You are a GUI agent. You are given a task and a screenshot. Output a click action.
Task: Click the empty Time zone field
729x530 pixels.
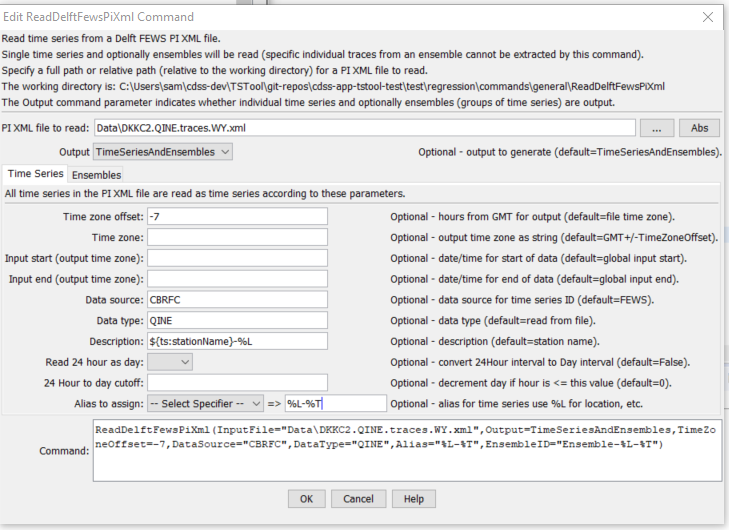coord(237,238)
